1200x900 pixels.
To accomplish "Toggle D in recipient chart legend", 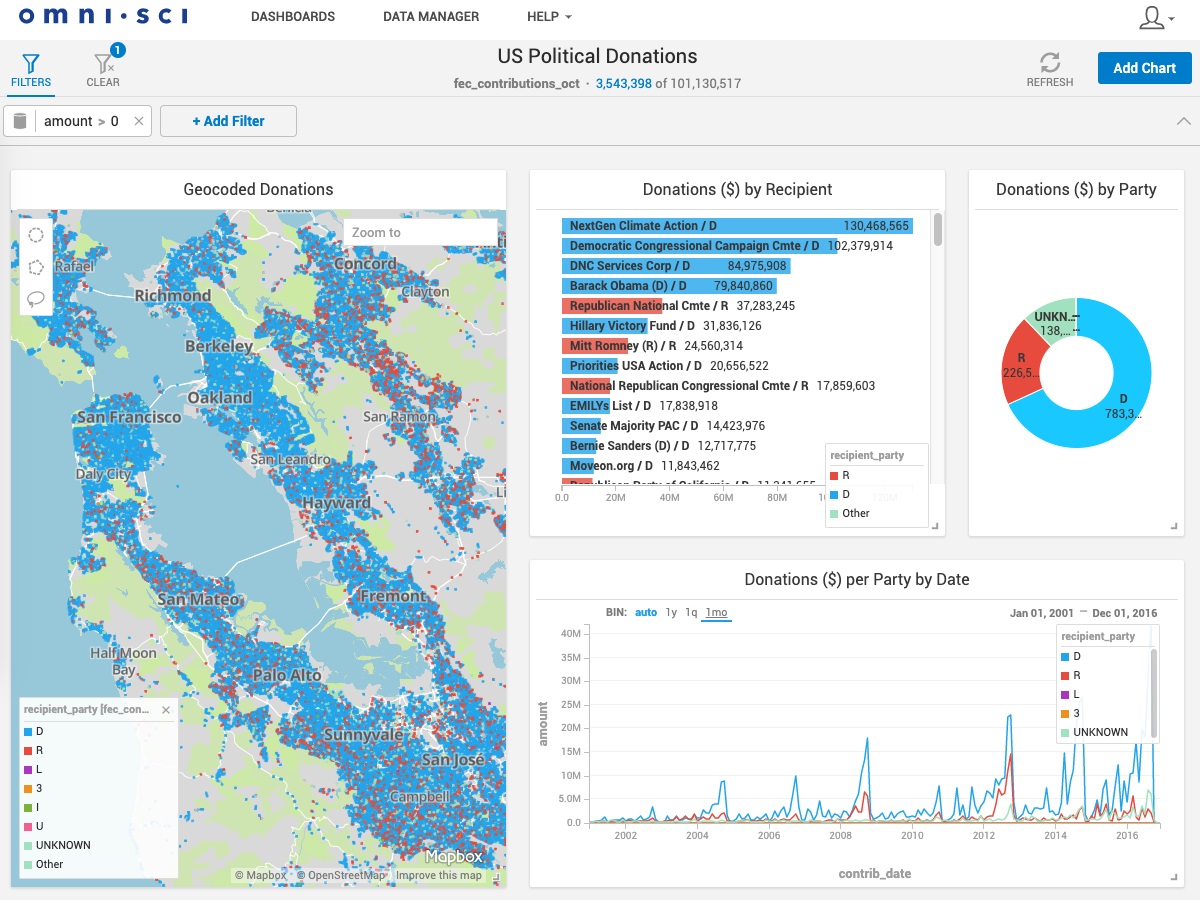I will click(840, 494).
